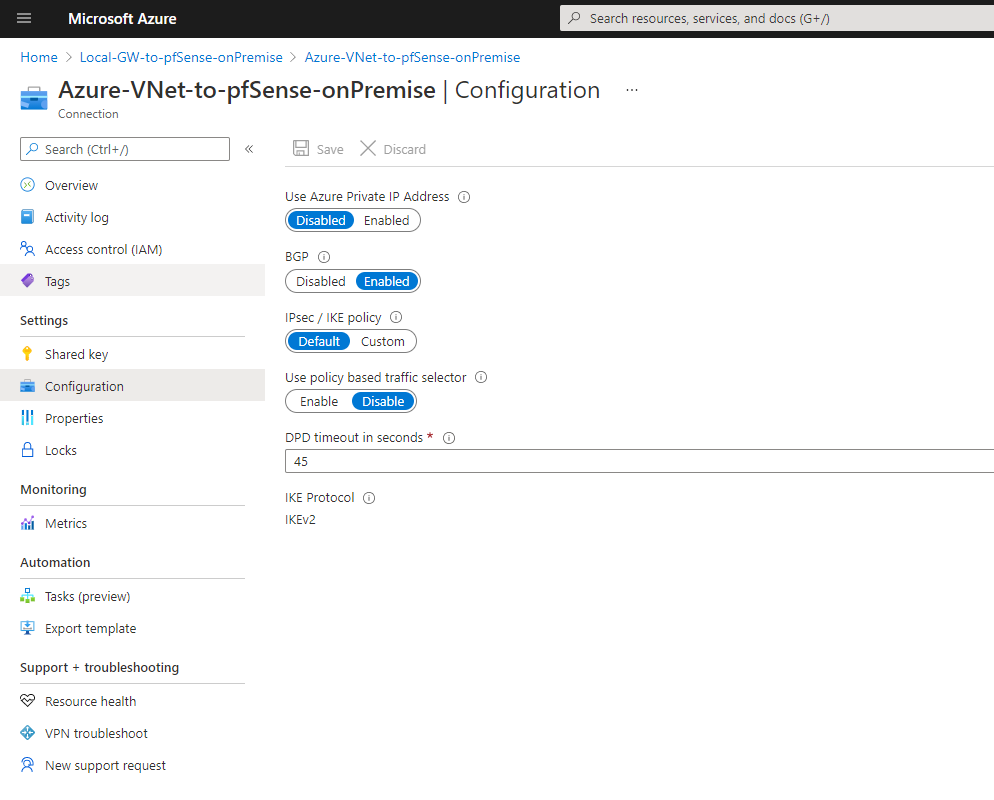Switch IPsec / IKE policy to Custom

point(382,342)
